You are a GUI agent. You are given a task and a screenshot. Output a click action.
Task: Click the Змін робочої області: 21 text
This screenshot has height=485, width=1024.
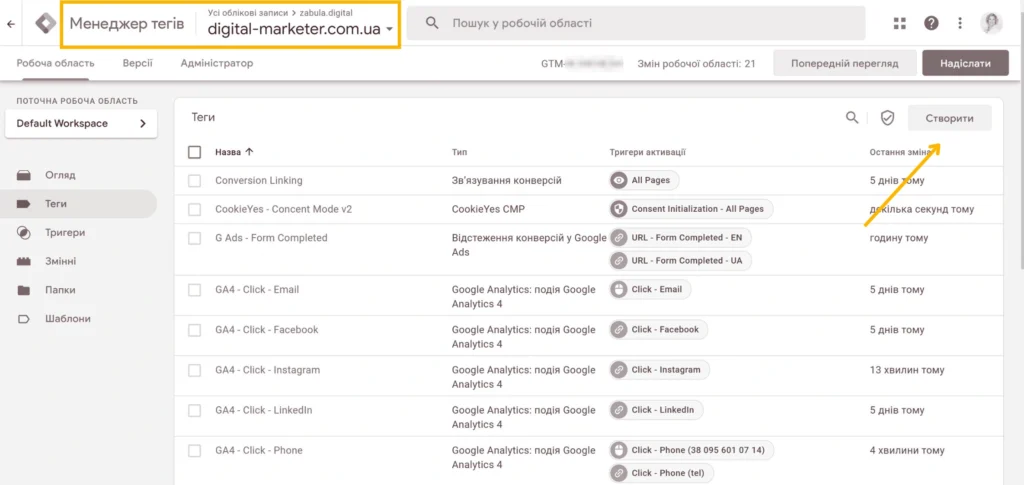696,64
